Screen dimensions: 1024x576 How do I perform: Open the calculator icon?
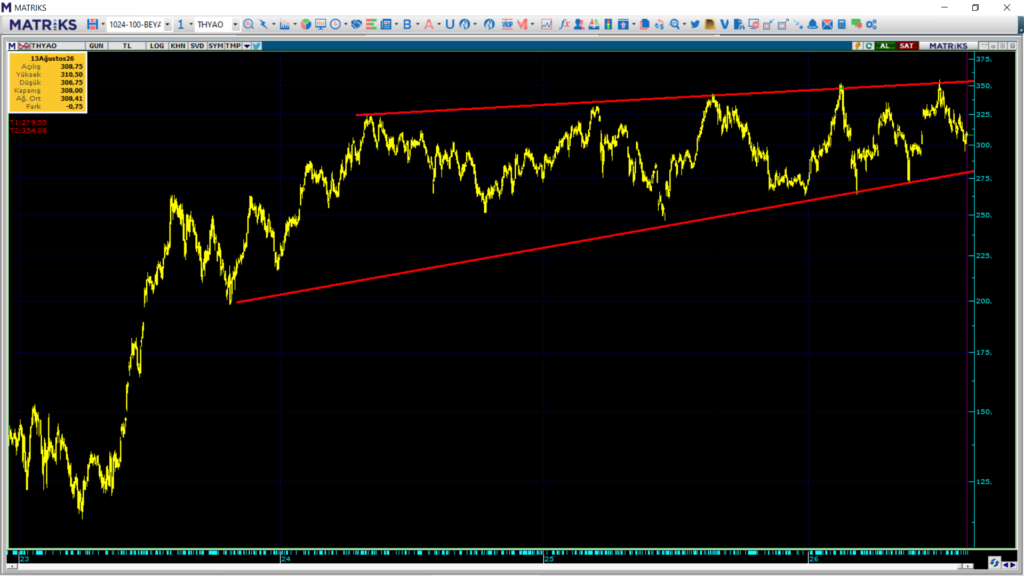(x=842, y=24)
